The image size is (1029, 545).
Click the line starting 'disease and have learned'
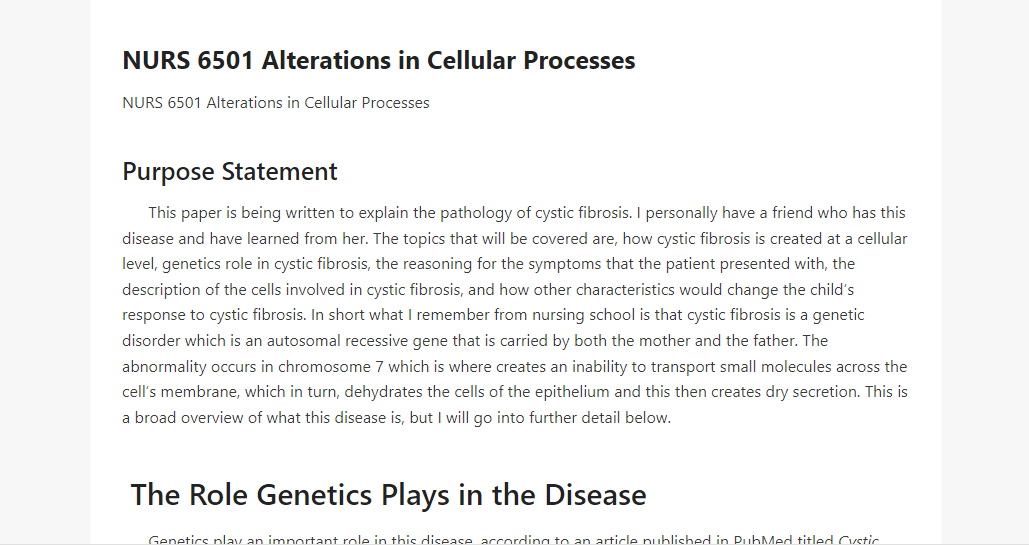(514, 239)
